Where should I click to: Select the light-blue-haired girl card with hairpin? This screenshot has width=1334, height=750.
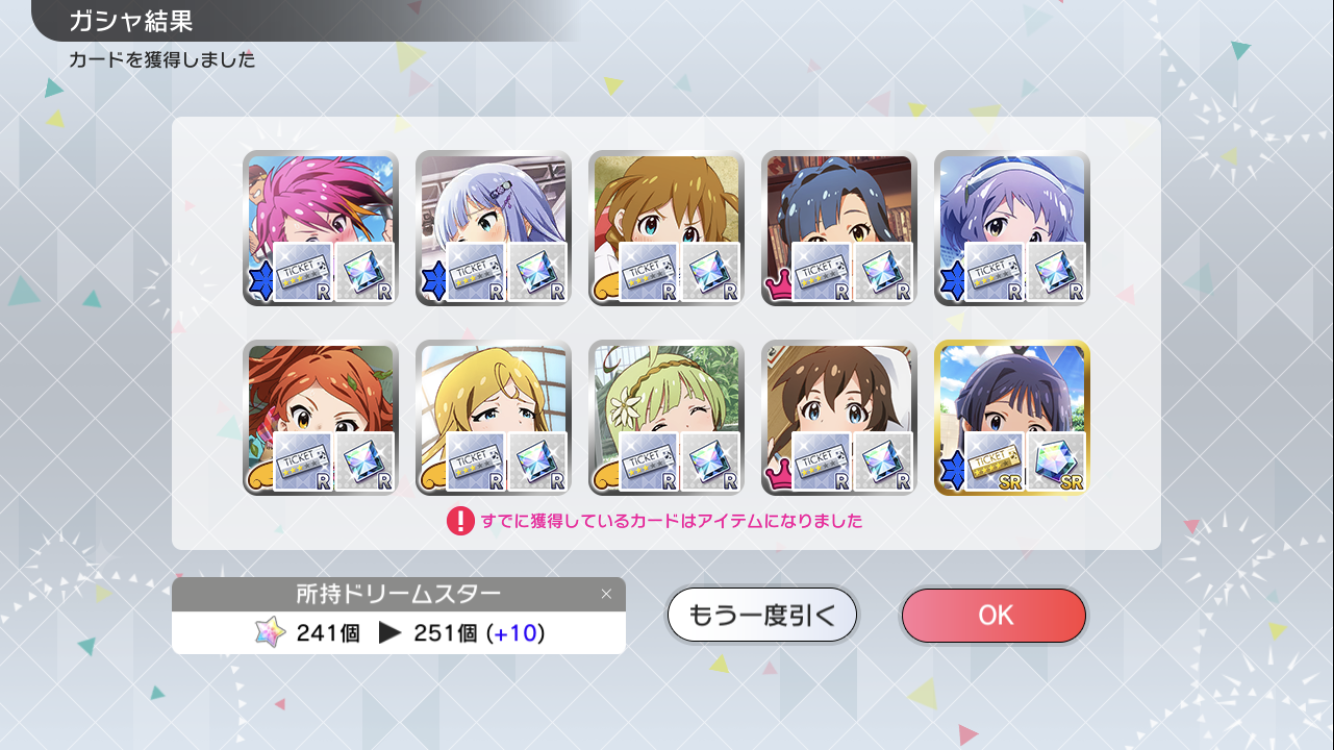494,228
